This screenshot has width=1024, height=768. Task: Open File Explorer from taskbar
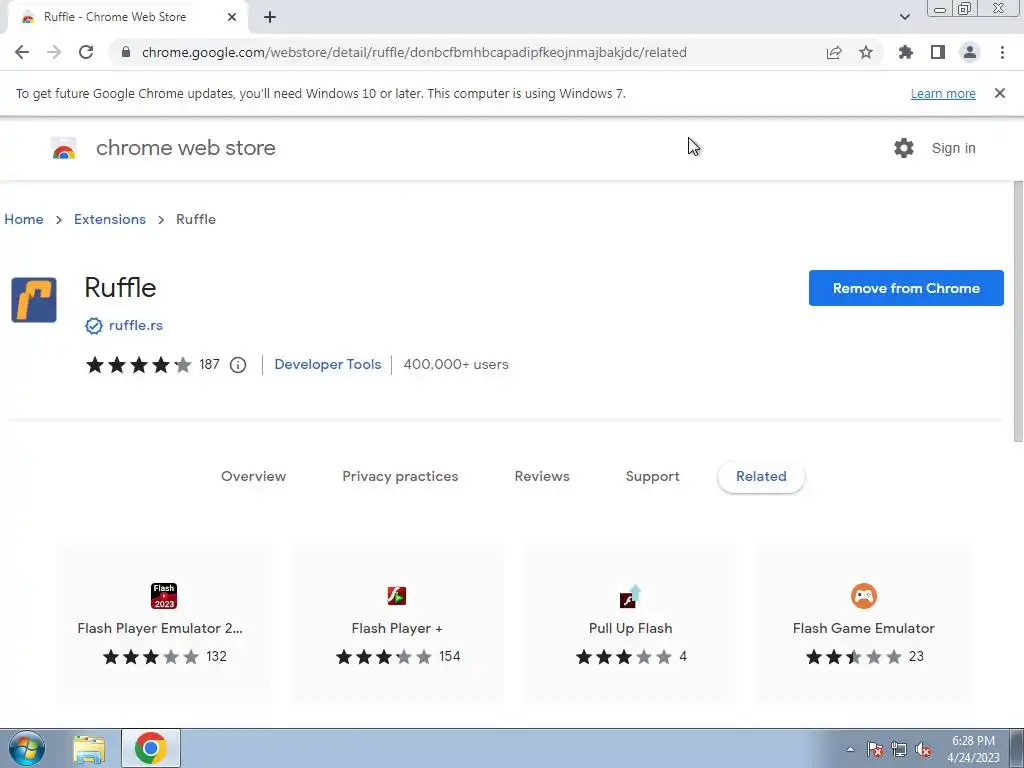[x=89, y=748]
